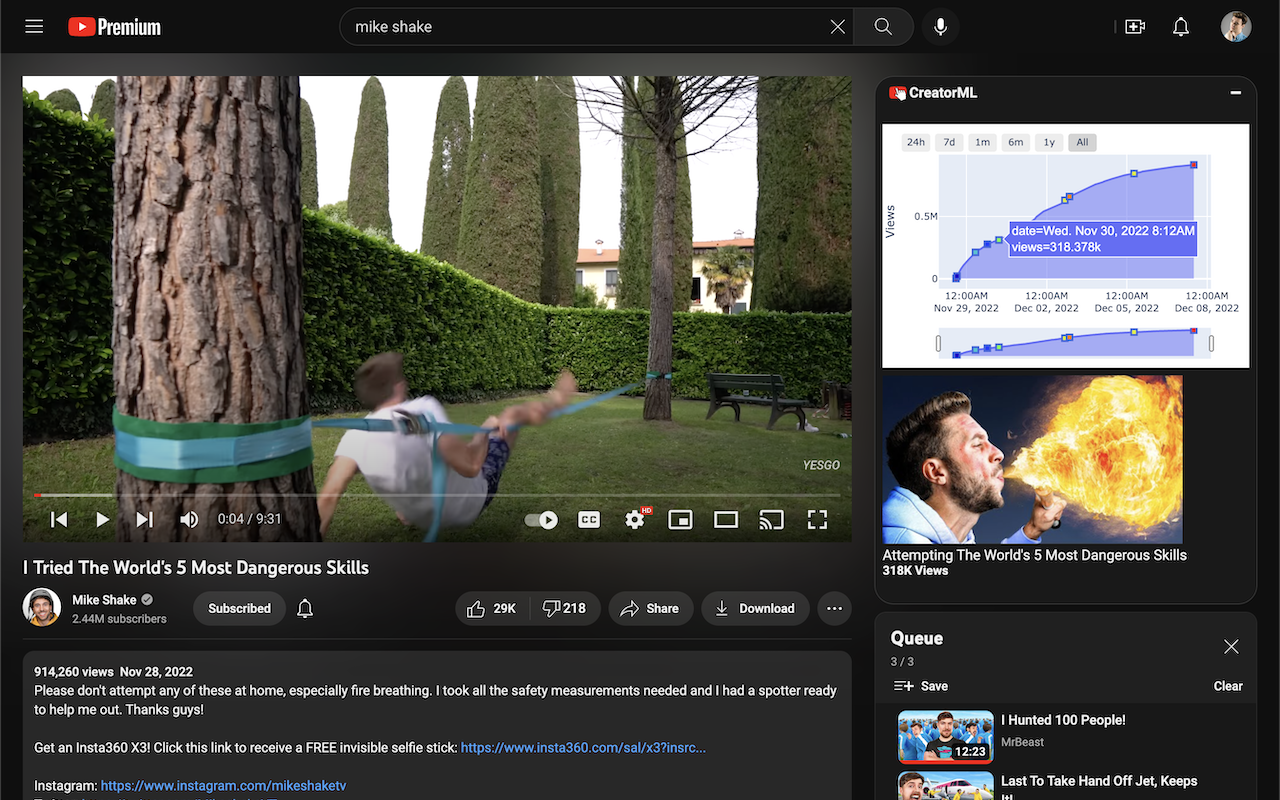Open the Insta360 link in description
Screen dimensions: 1280x800
point(583,747)
